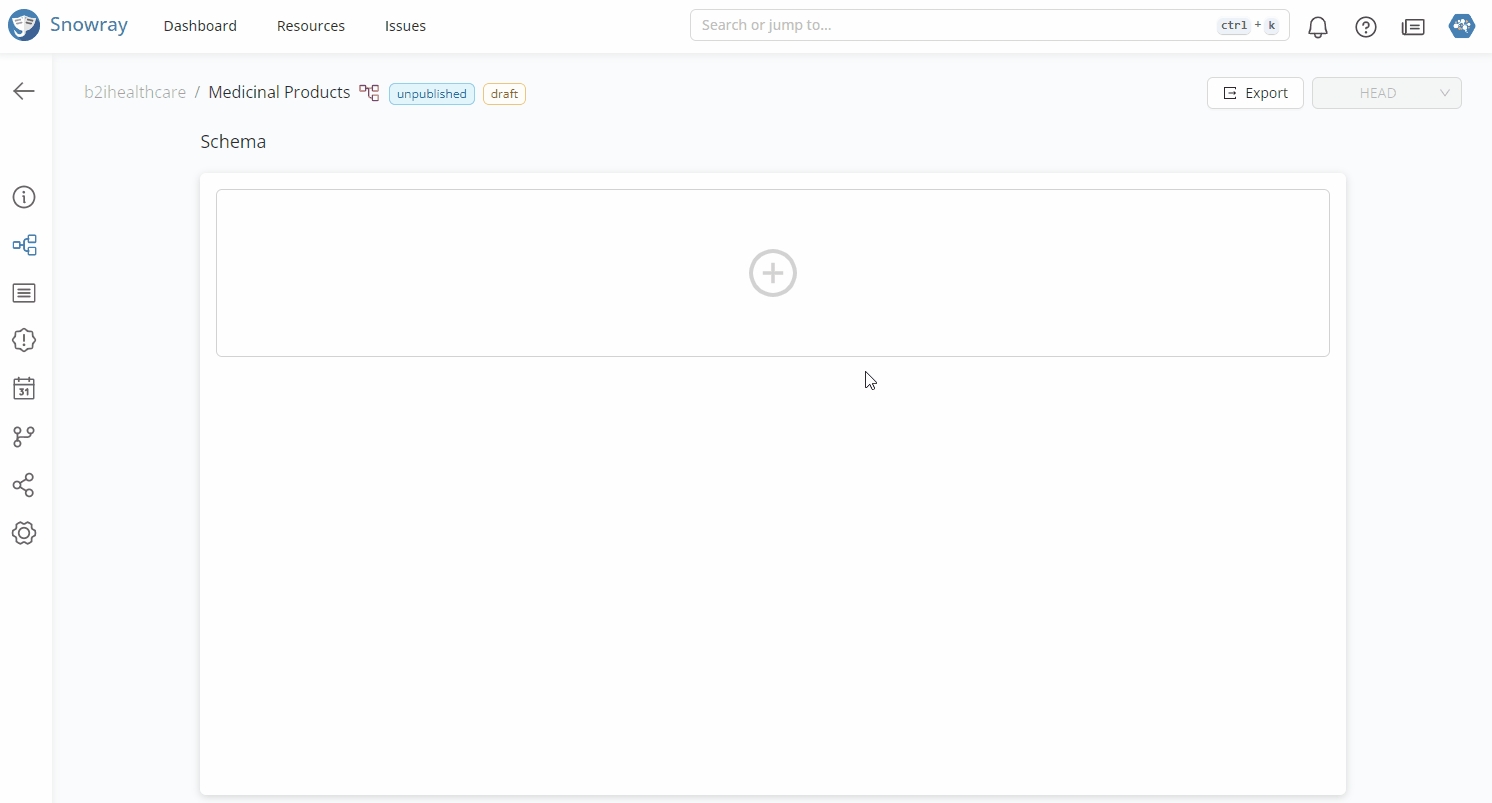Click the Export button
Image resolution: width=1492 pixels, height=803 pixels.
point(1255,93)
